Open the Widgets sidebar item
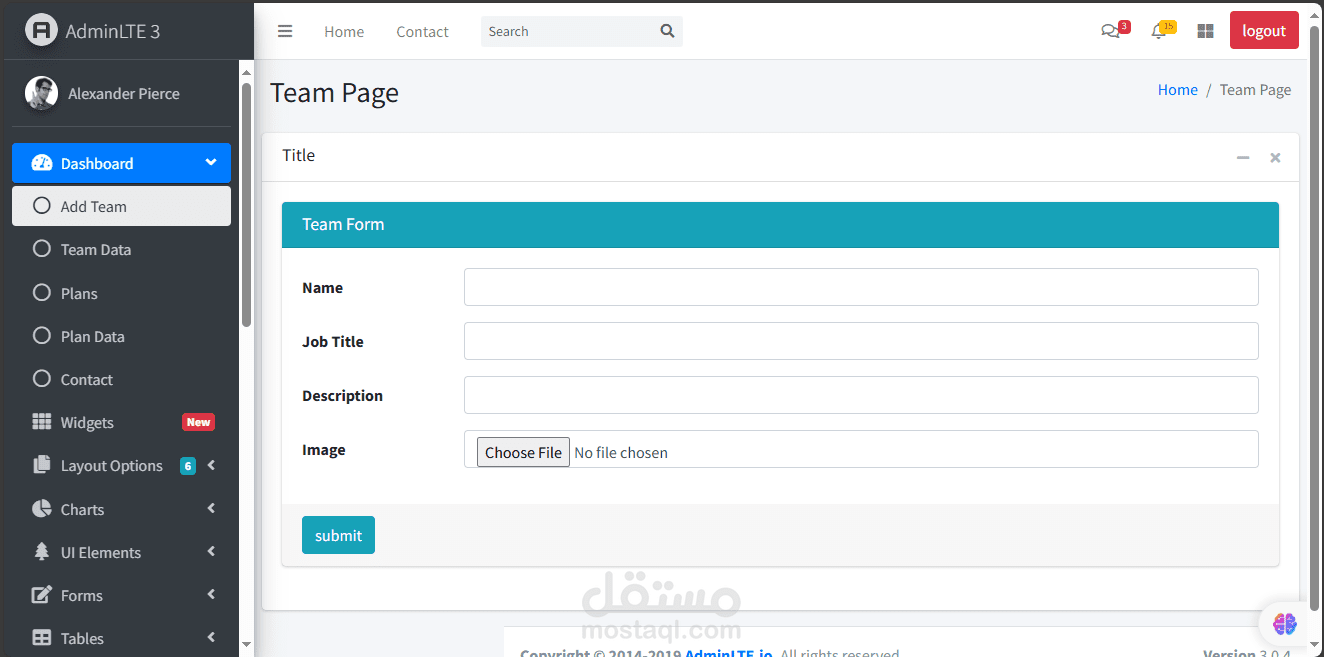The image size is (1324, 657). click(x=121, y=422)
